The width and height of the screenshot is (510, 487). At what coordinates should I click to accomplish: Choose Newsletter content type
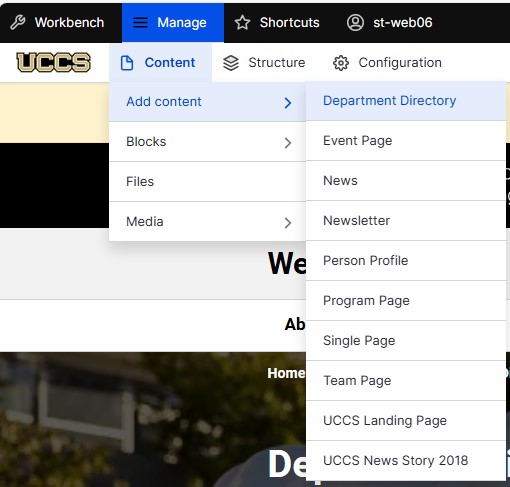[x=406, y=221]
